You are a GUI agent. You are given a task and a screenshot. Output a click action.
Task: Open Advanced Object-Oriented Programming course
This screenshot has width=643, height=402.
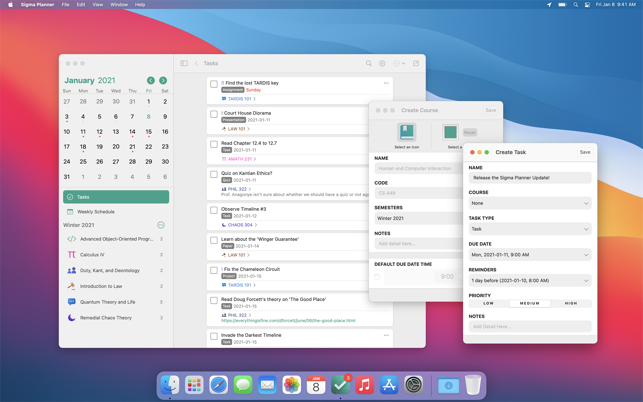(x=116, y=239)
